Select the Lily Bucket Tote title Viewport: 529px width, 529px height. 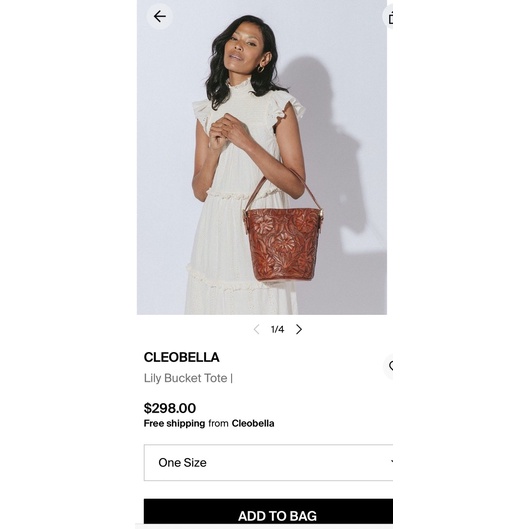tap(186, 378)
